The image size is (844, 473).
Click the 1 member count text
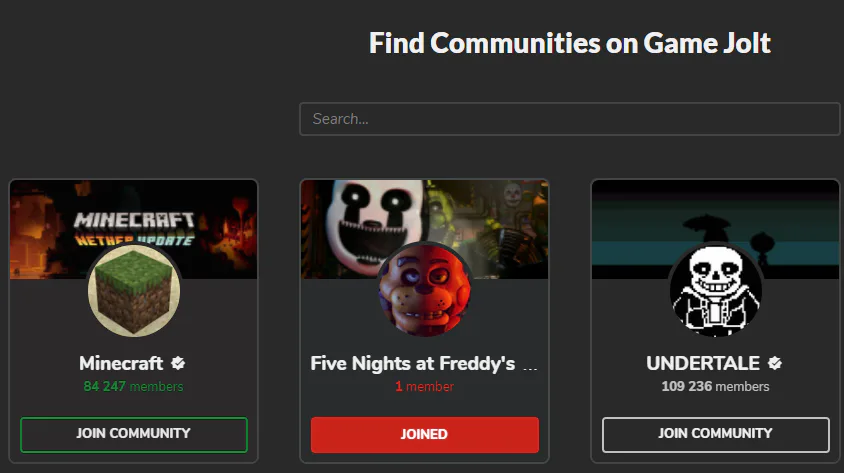[x=425, y=386]
